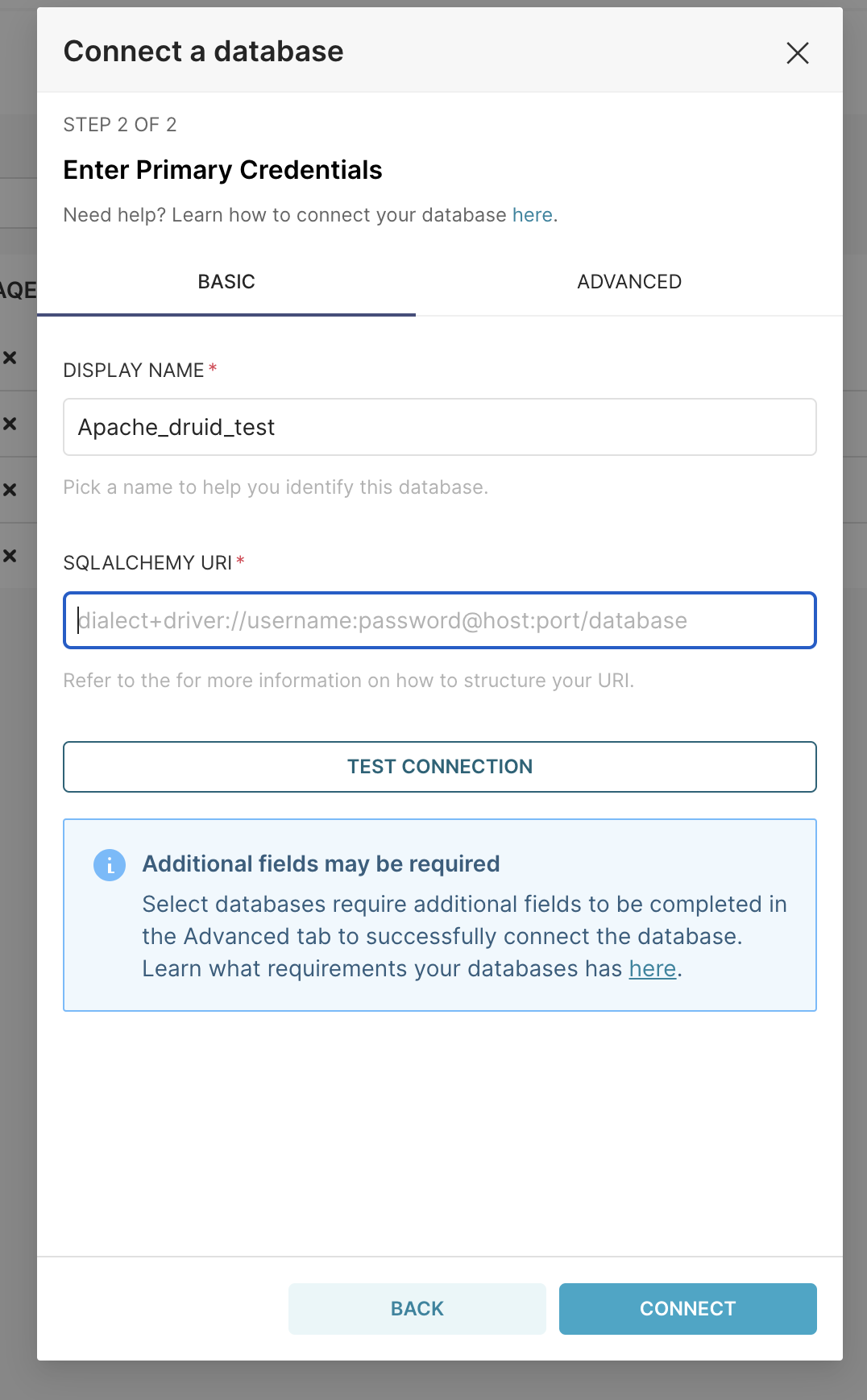The height and width of the screenshot is (1400, 867).
Task: Click the 'Enter Primary Credentials' heading
Action: coord(223,170)
